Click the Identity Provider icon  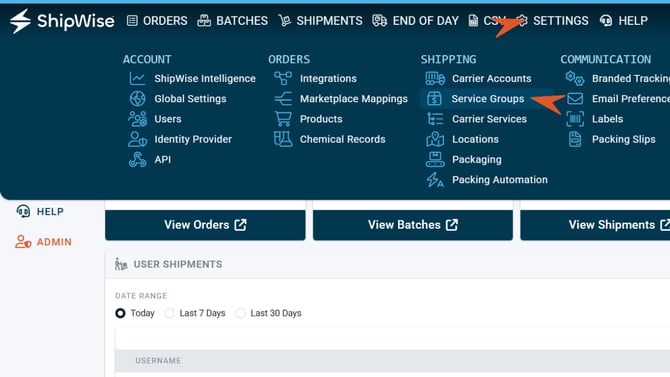pos(138,139)
